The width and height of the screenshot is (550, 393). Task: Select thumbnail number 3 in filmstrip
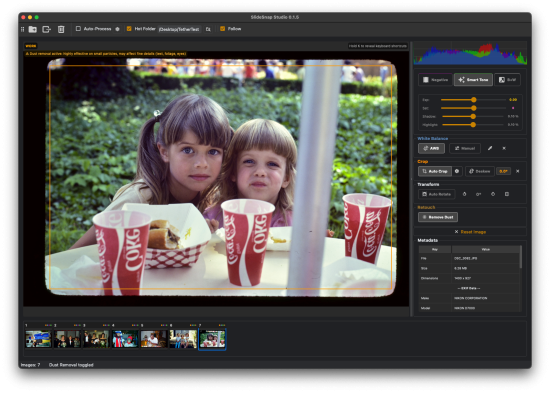96,339
